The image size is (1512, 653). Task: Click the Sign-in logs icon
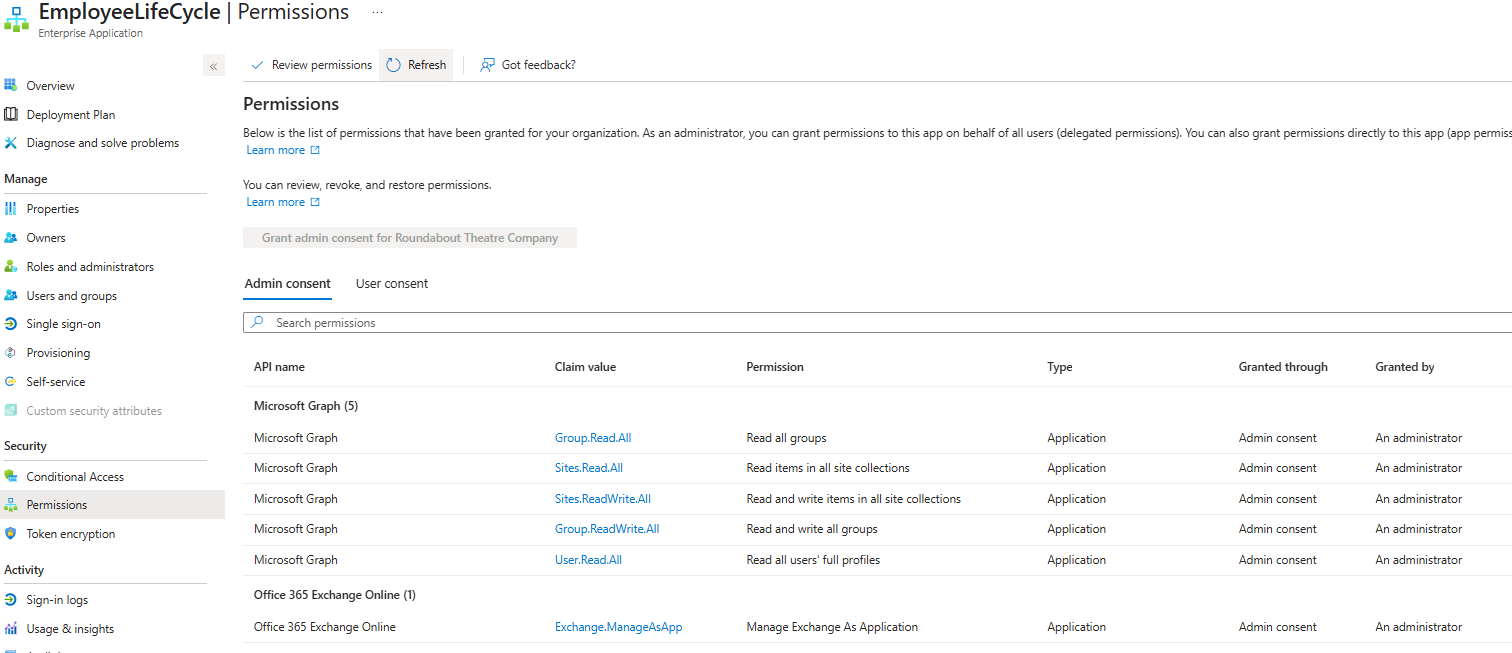11,600
